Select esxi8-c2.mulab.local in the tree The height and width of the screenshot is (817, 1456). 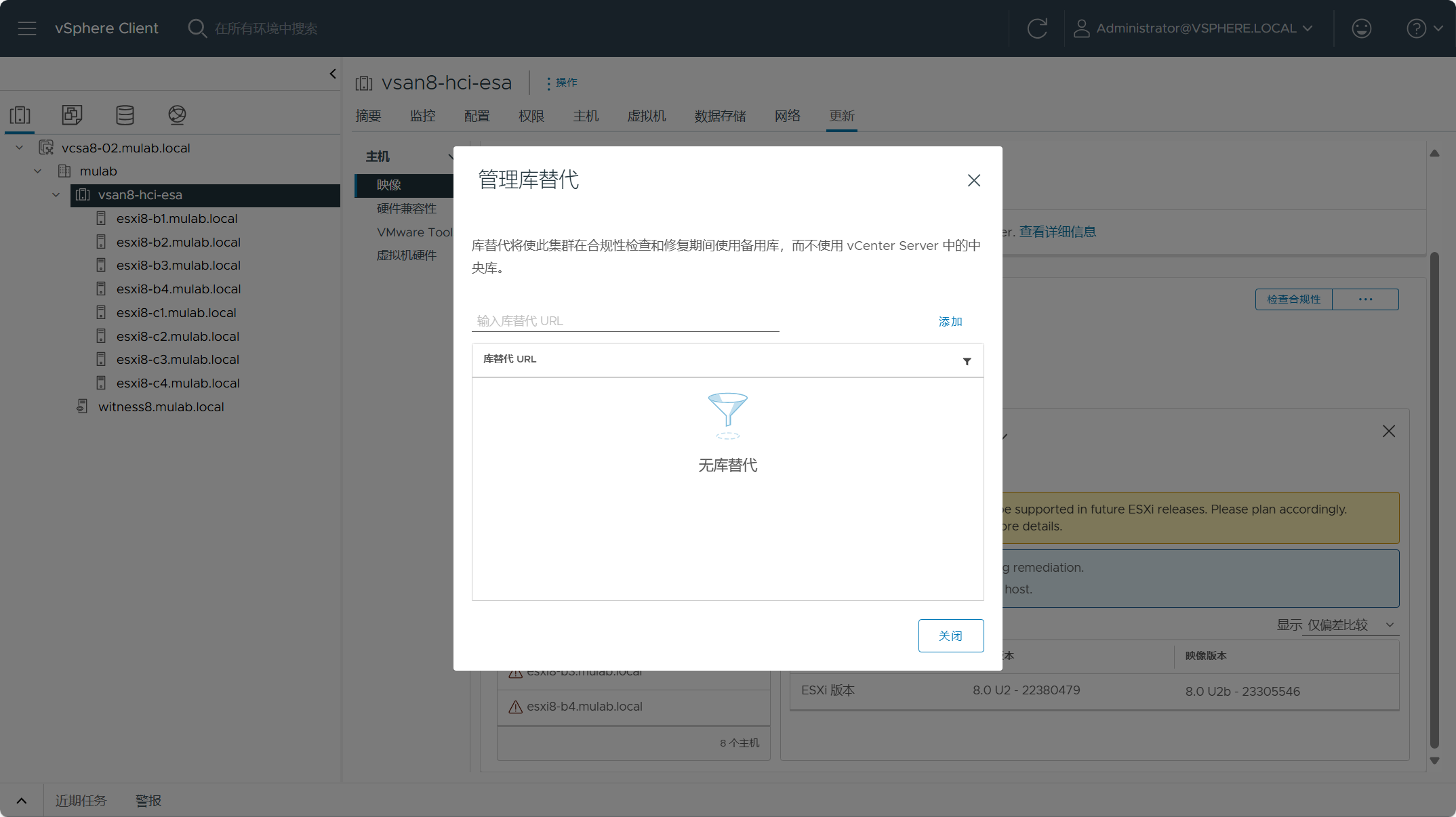[x=178, y=337]
